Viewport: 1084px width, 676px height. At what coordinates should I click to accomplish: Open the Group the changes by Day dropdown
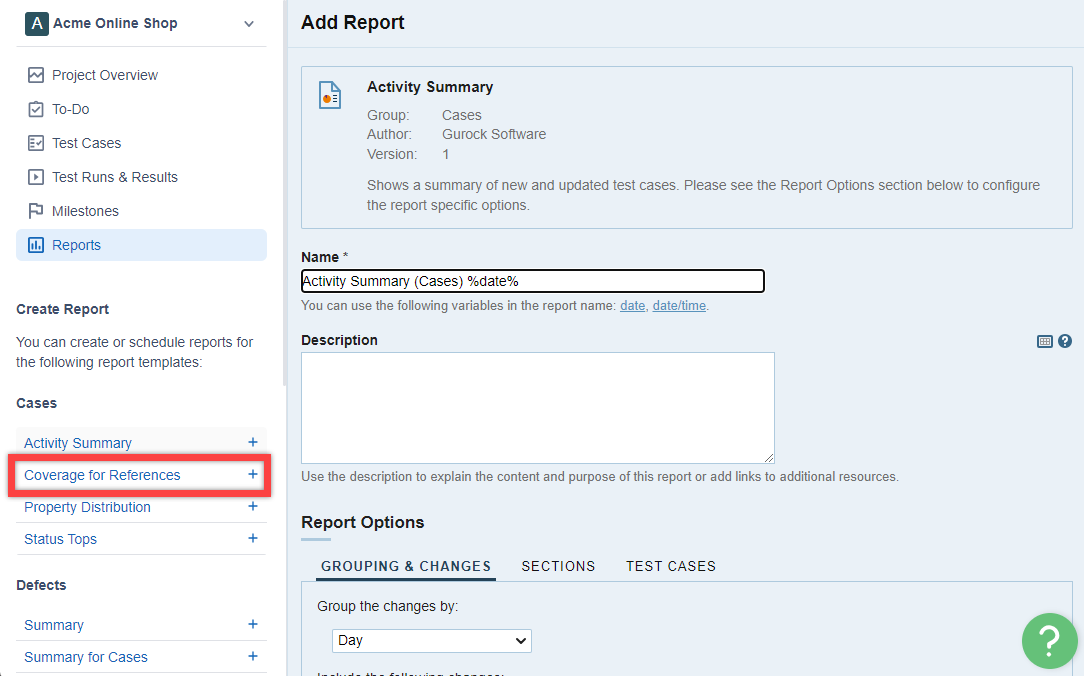(x=432, y=640)
